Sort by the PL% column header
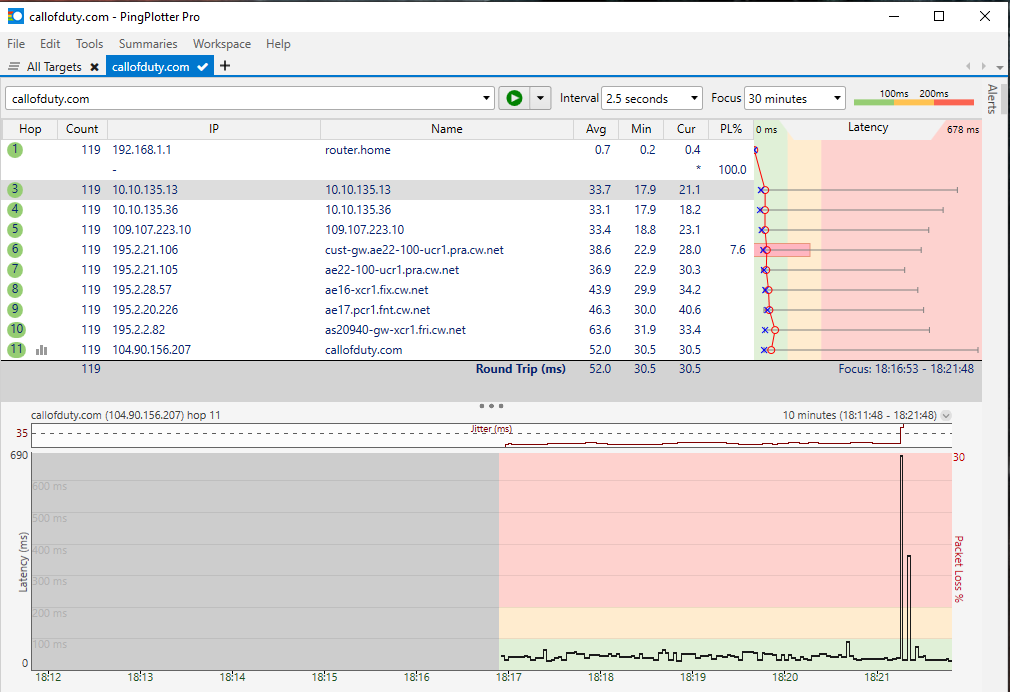 click(x=730, y=129)
